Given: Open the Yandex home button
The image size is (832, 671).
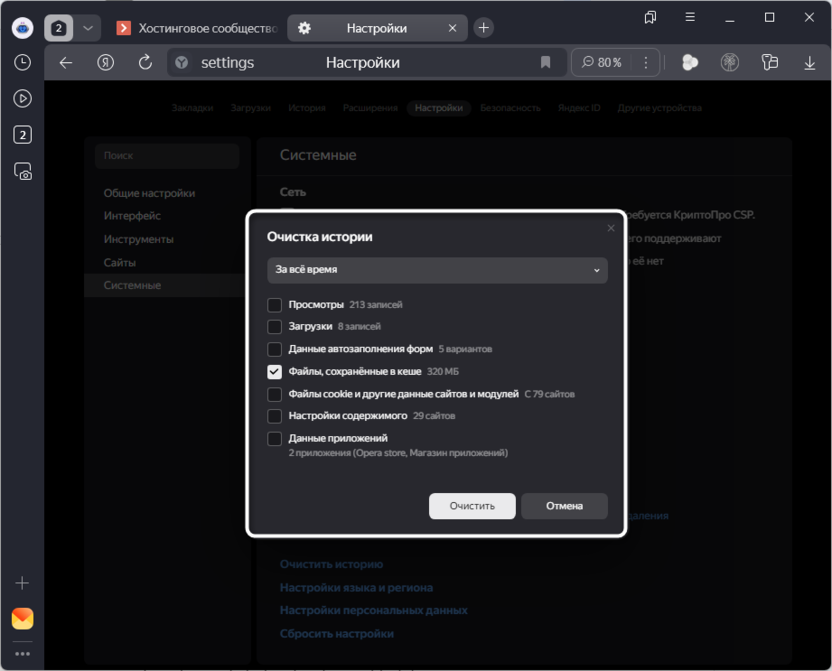Looking at the screenshot, I should point(105,63).
